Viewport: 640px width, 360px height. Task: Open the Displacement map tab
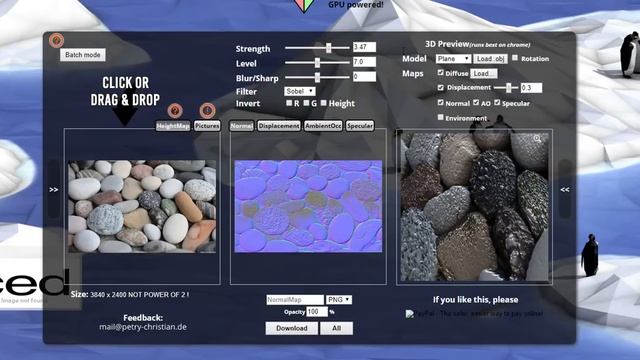point(279,126)
